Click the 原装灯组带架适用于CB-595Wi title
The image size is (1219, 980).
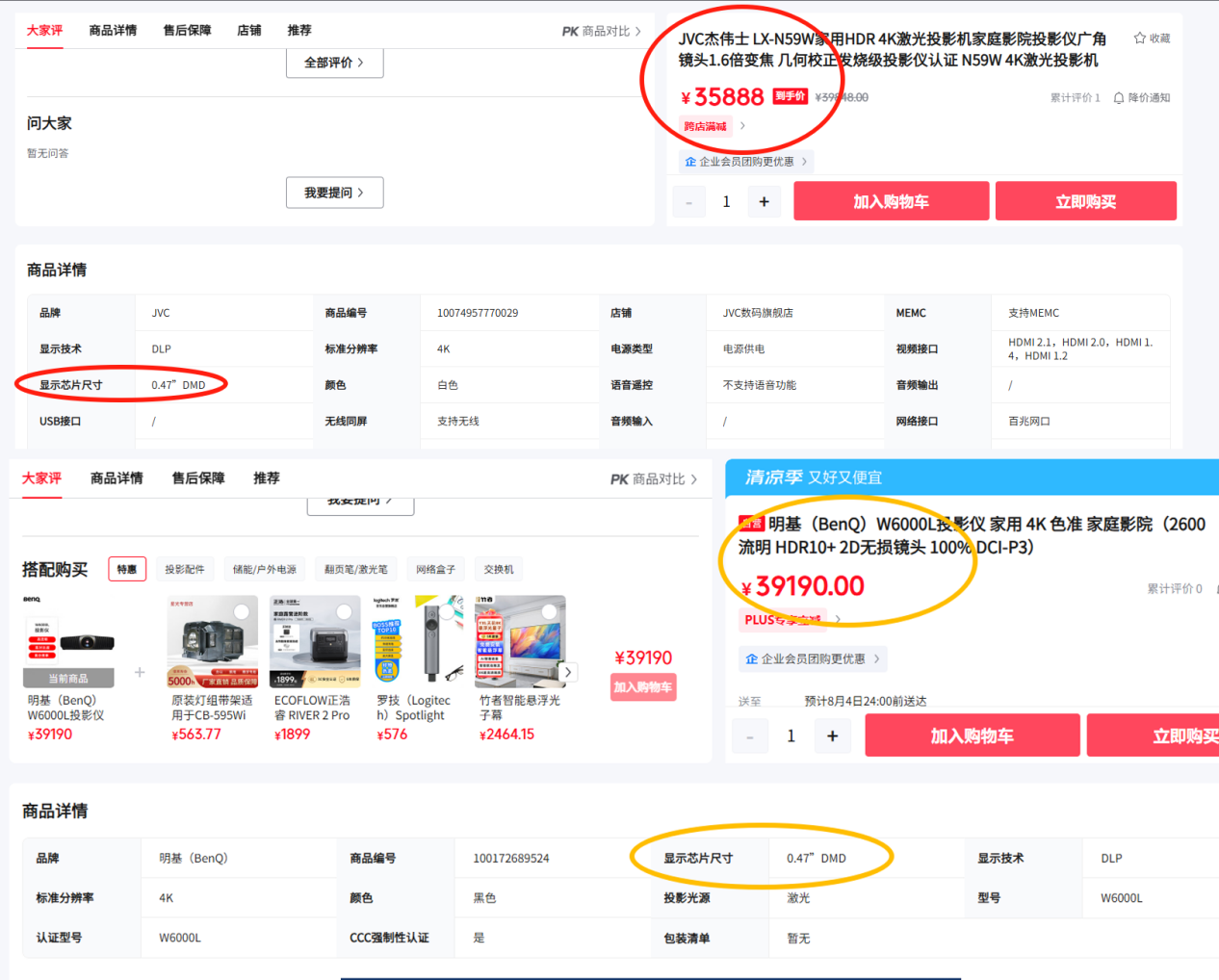point(212,708)
